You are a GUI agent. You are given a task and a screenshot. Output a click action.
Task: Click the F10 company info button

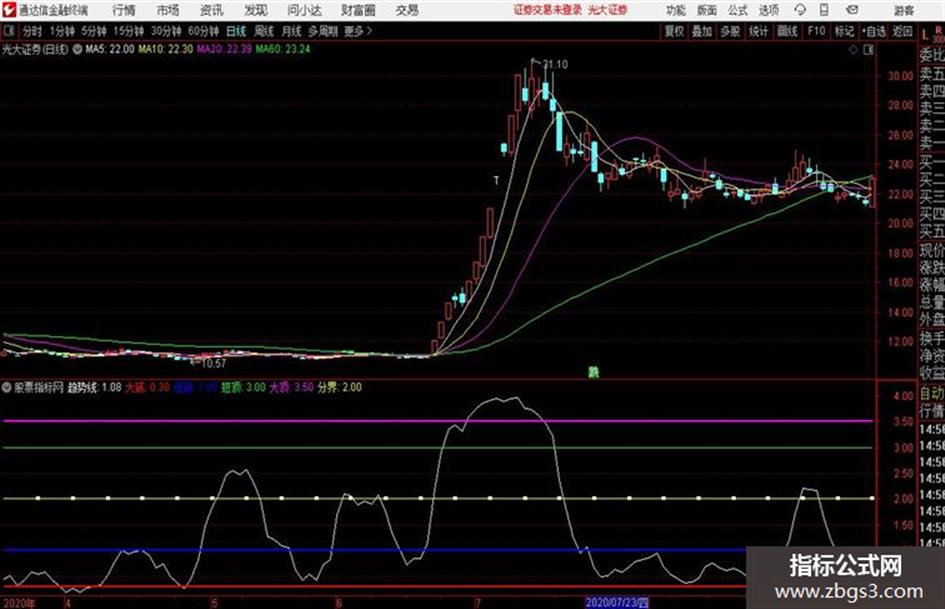[x=817, y=31]
